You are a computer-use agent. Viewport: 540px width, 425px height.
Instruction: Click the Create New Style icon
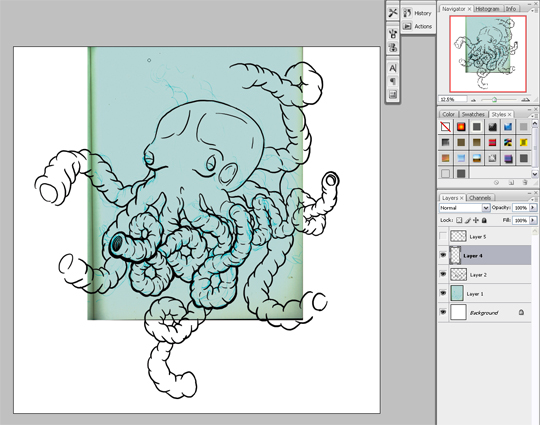pos(511,183)
